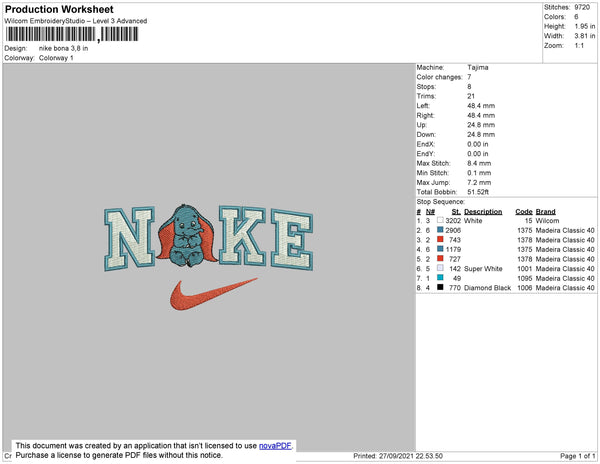The image size is (600, 464).
Task: Select the red swatch in the 727 row
Action: (440, 259)
